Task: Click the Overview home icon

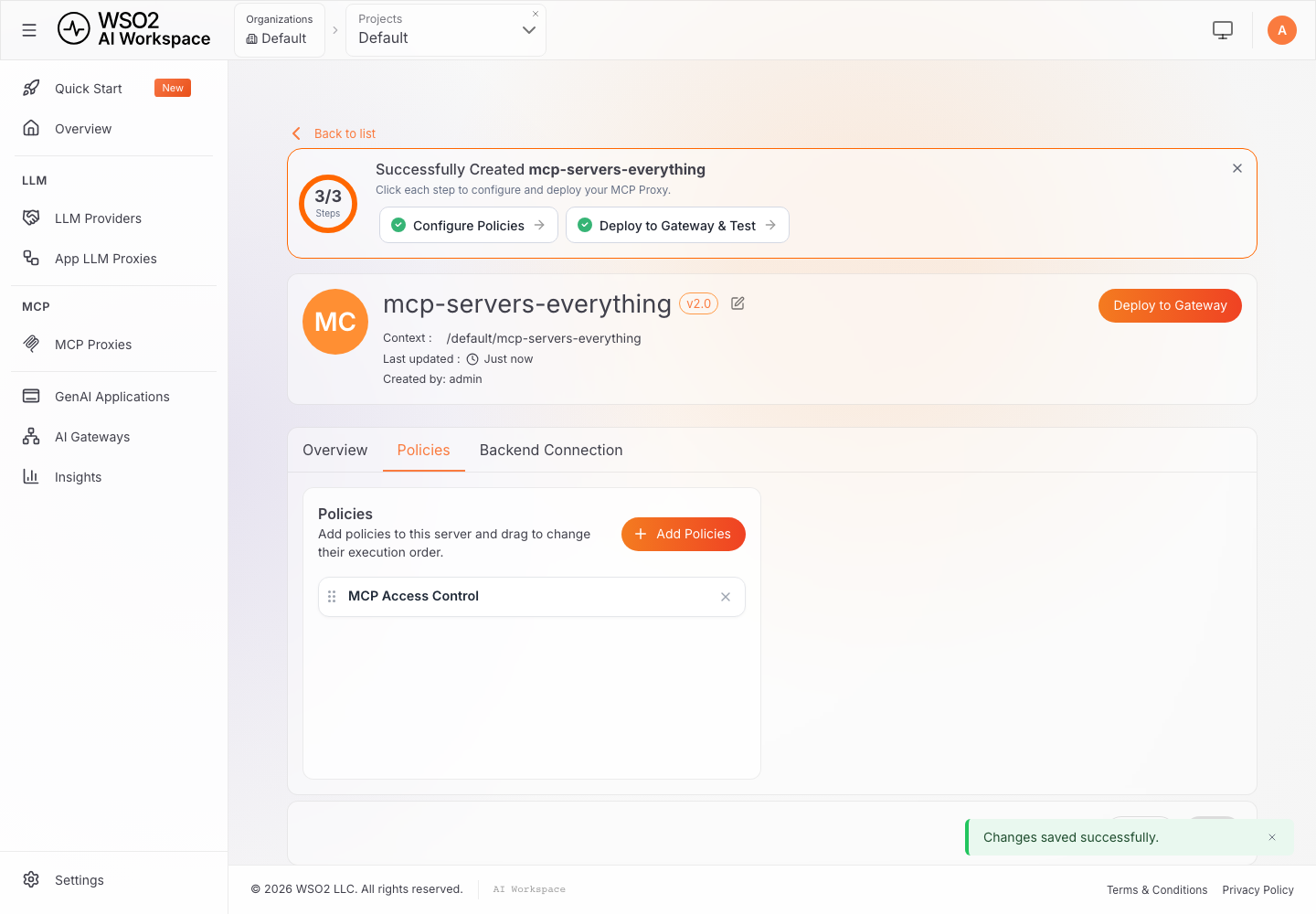Action: 31,128
